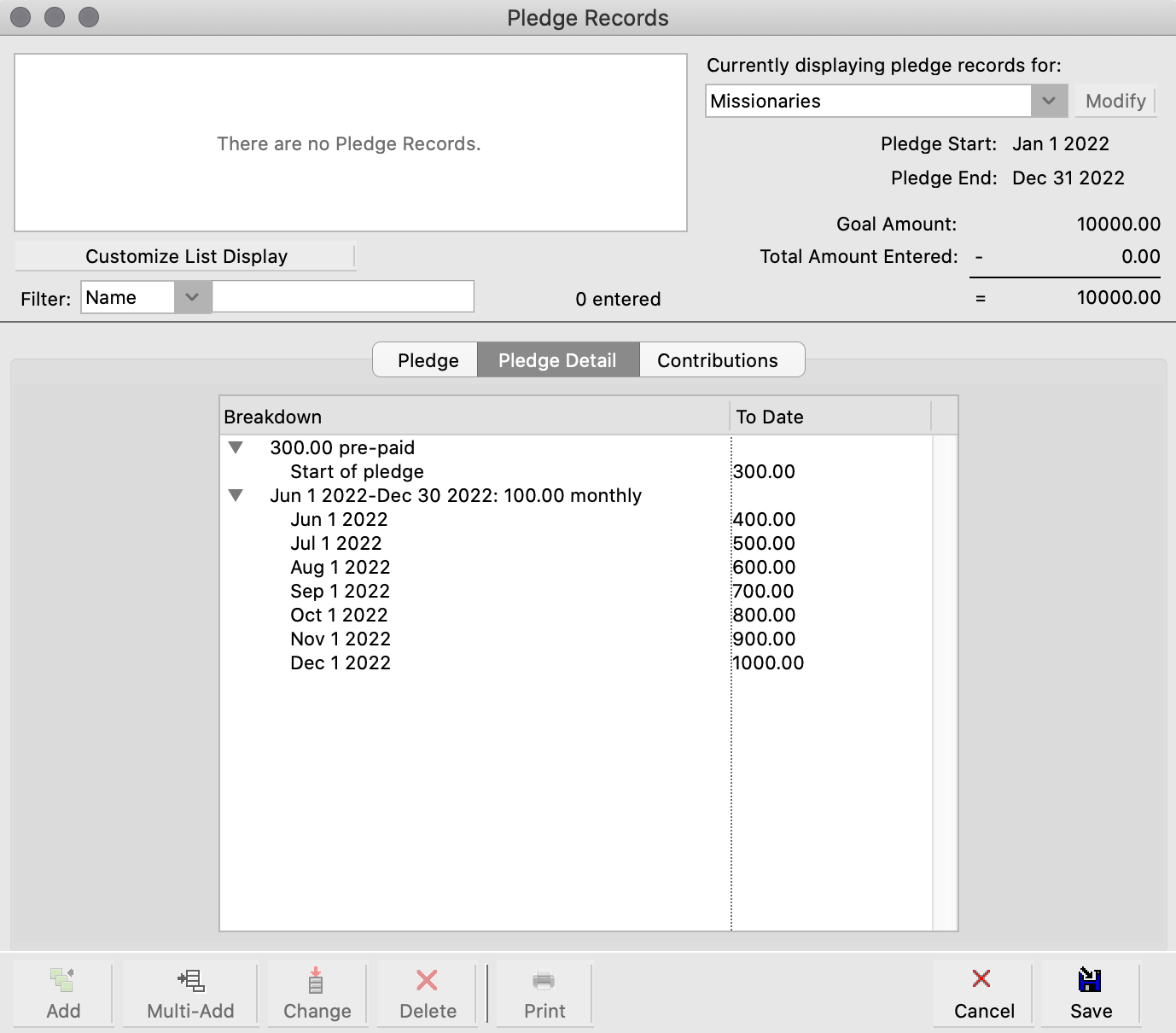Select the Pledge Detail tab
1176x1033 pixels.
(557, 360)
